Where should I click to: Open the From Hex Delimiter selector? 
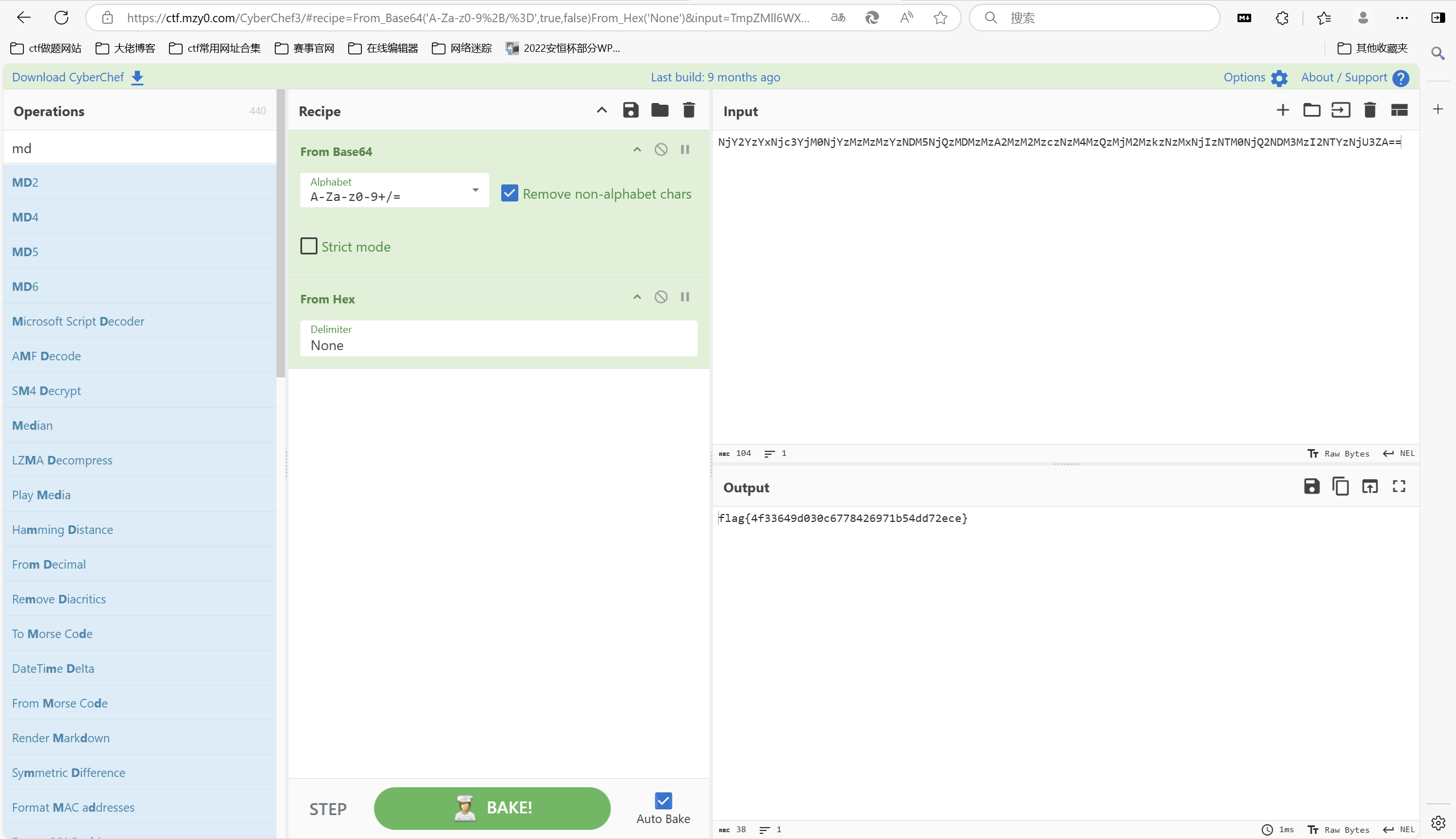(x=499, y=338)
